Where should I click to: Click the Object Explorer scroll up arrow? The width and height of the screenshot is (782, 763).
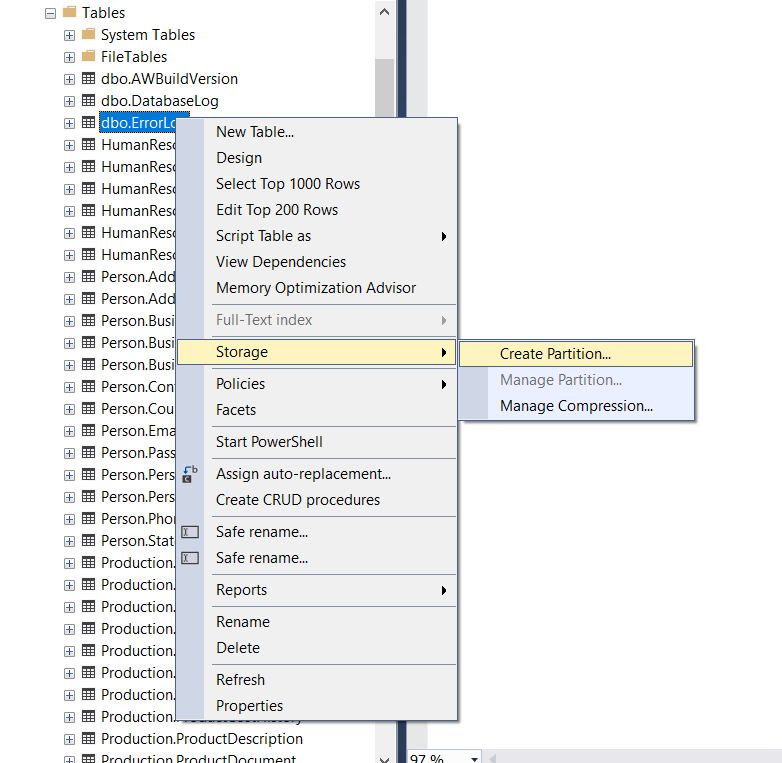[385, 11]
